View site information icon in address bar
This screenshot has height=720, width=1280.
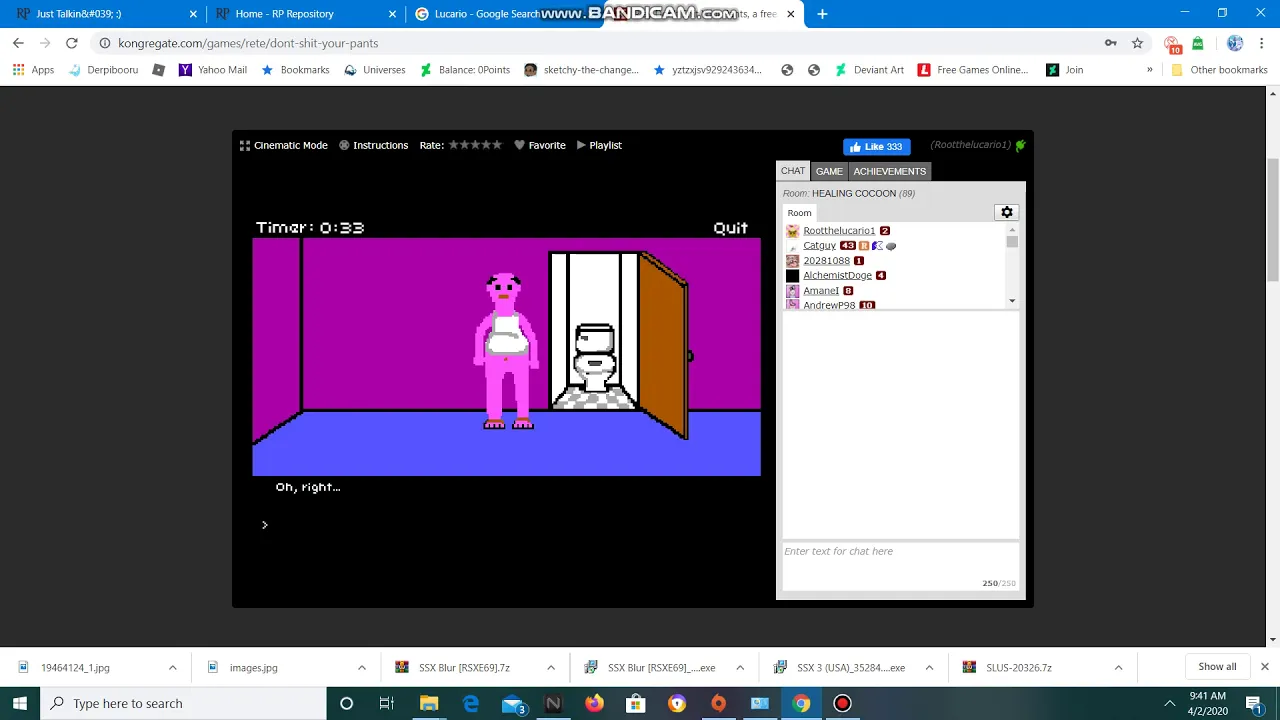click(104, 43)
